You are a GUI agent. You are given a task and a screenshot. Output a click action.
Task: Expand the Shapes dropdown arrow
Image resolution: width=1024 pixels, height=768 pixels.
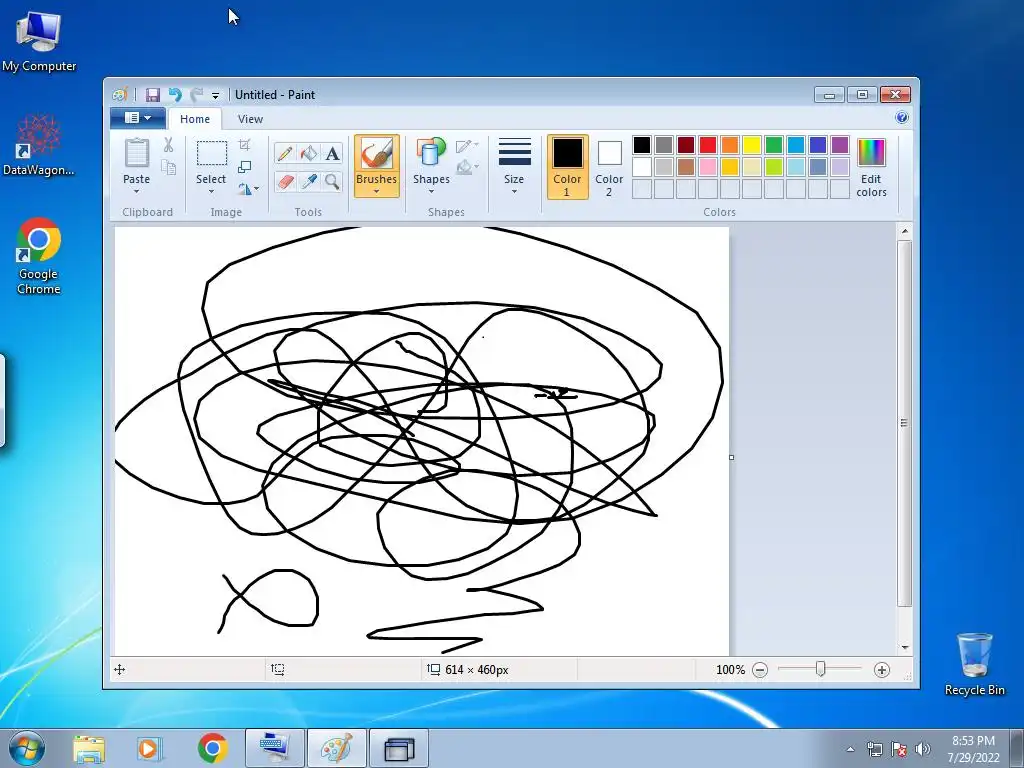pos(431,191)
